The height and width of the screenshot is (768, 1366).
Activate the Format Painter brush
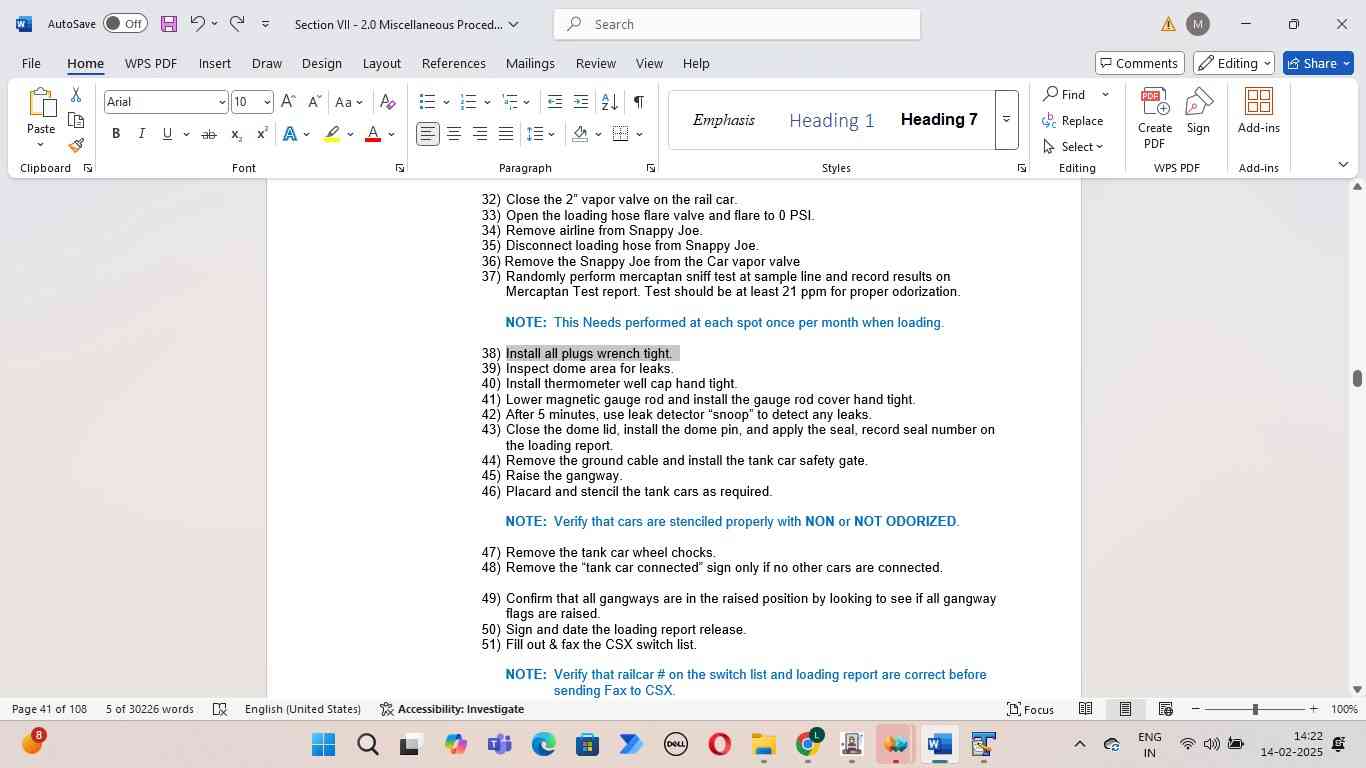pos(76,145)
